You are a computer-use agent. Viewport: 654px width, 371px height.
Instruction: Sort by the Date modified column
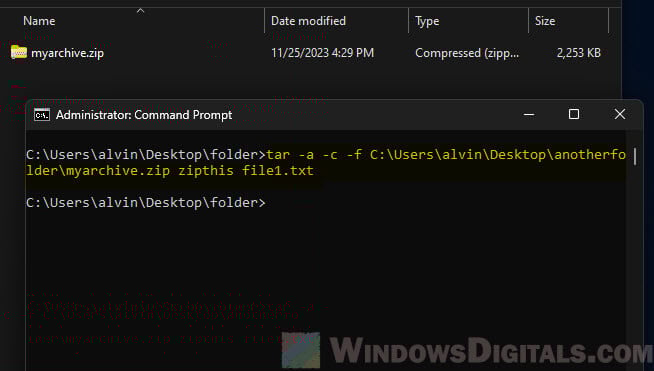click(x=308, y=21)
